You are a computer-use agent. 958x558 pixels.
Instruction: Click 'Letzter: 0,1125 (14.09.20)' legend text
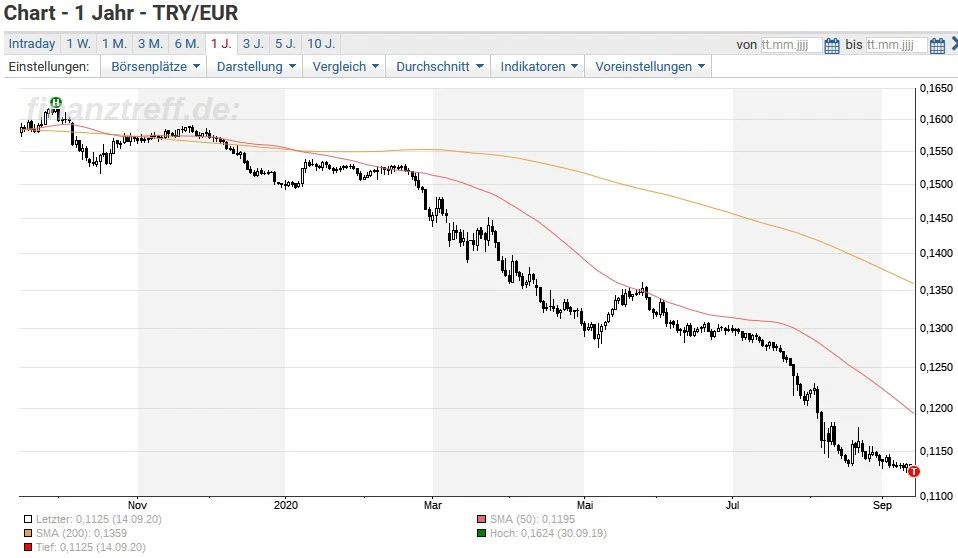point(99,519)
